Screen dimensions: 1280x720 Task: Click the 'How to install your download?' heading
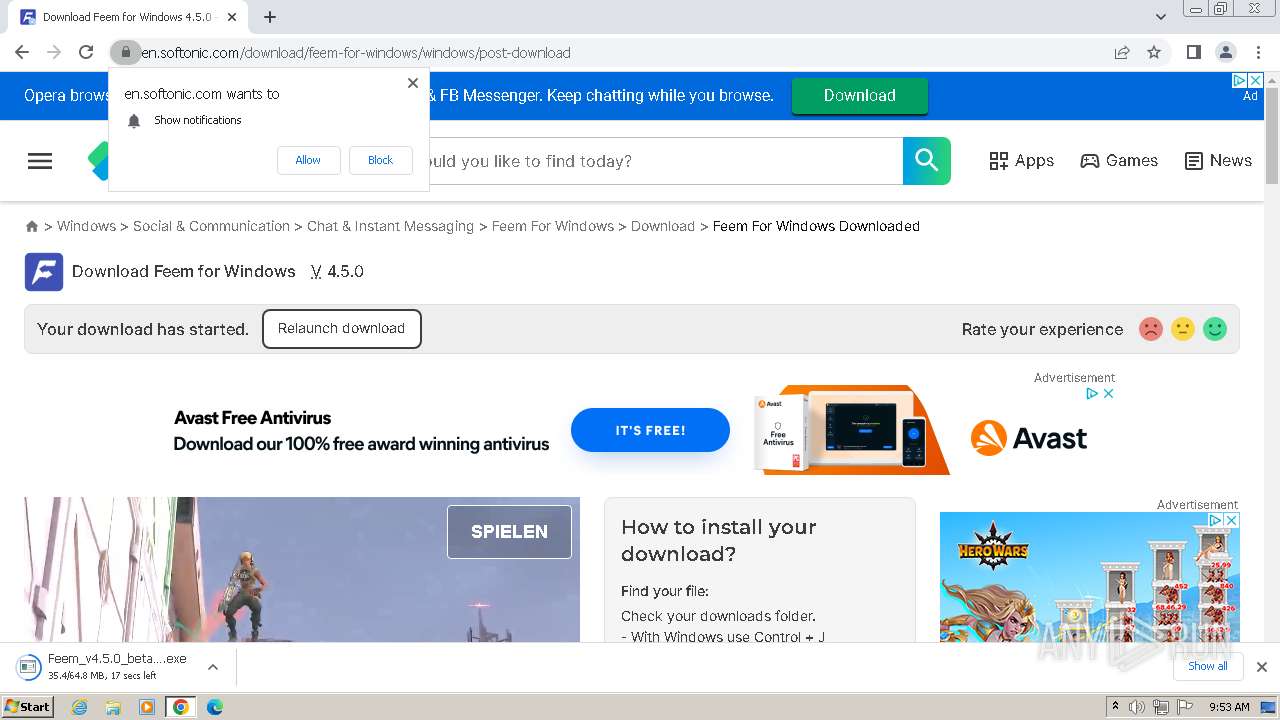point(718,540)
